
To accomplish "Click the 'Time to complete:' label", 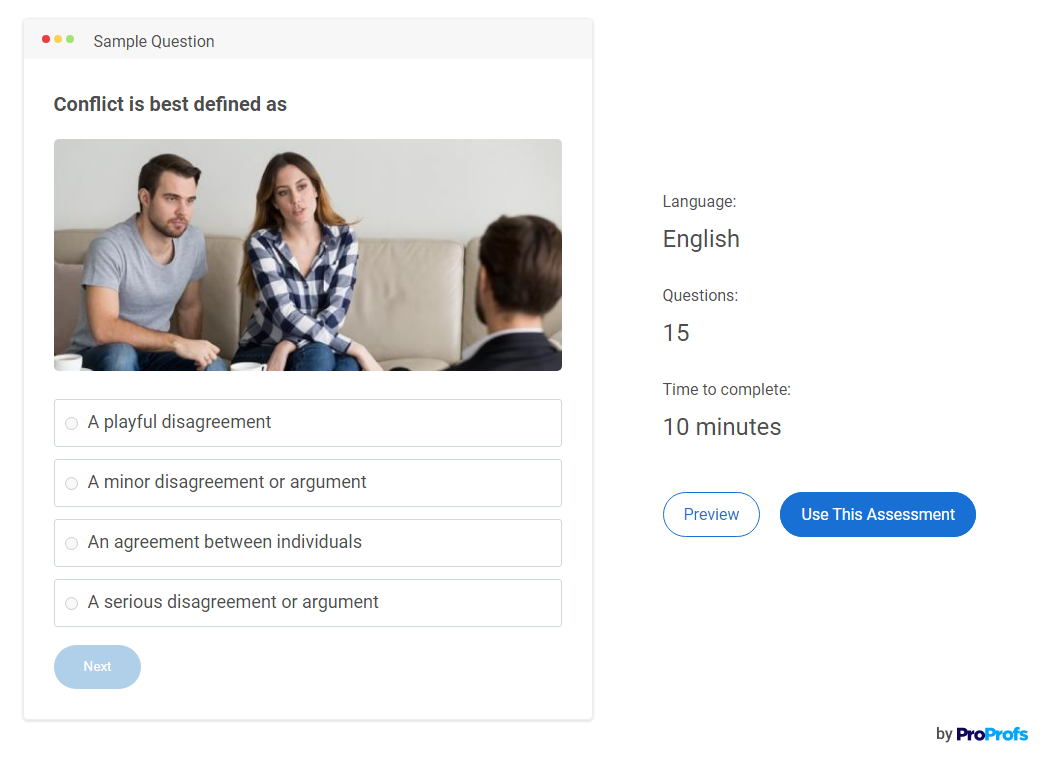I will point(726,389).
